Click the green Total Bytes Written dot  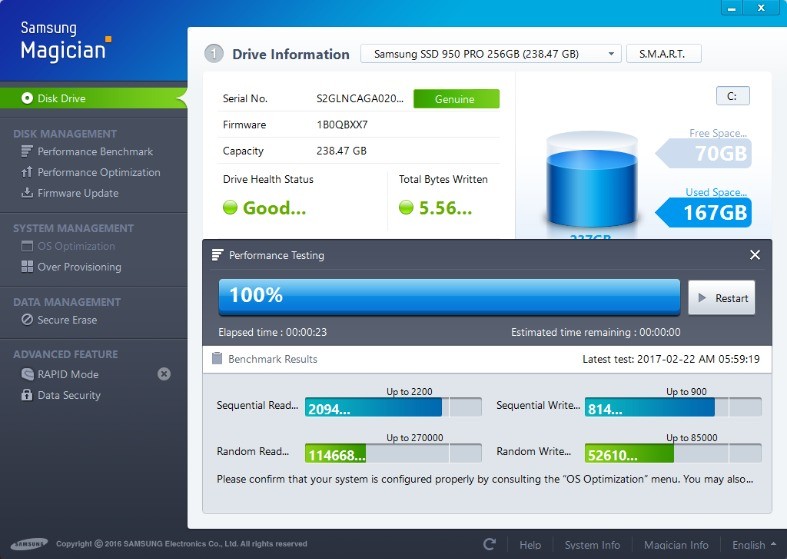tap(406, 207)
